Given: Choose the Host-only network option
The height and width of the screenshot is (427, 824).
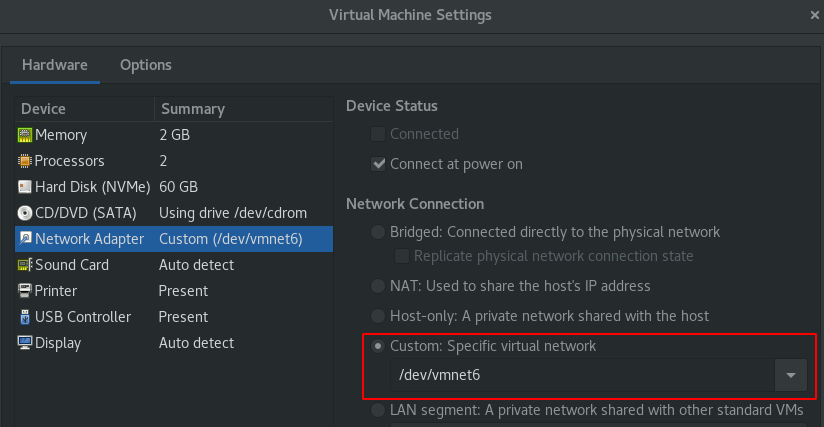Looking at the screenshot, I should (378, 316).
